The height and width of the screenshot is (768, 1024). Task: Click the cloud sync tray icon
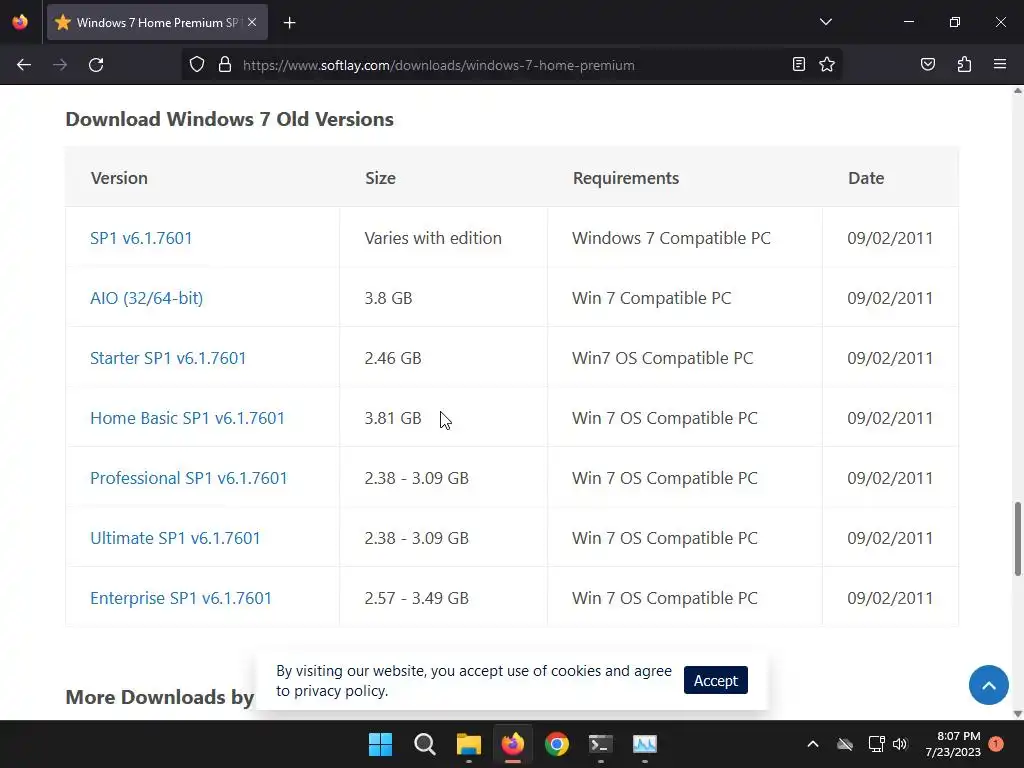[845, 744]
